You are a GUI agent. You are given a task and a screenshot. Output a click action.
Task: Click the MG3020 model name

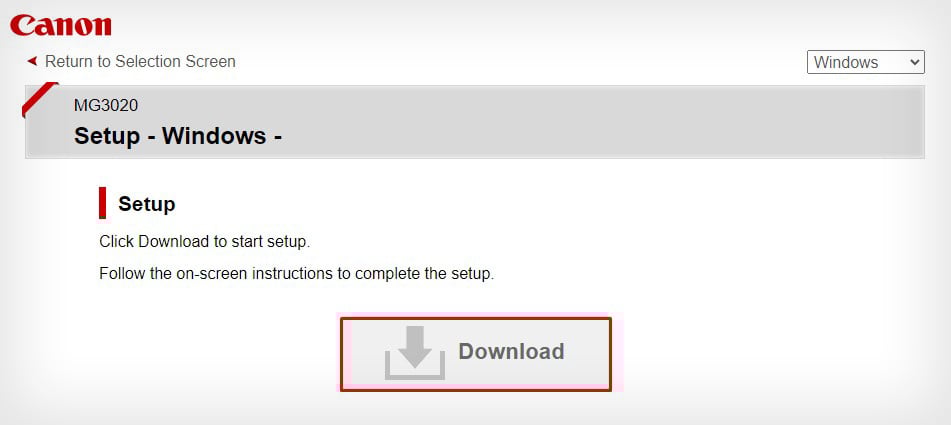click(106, 105)
